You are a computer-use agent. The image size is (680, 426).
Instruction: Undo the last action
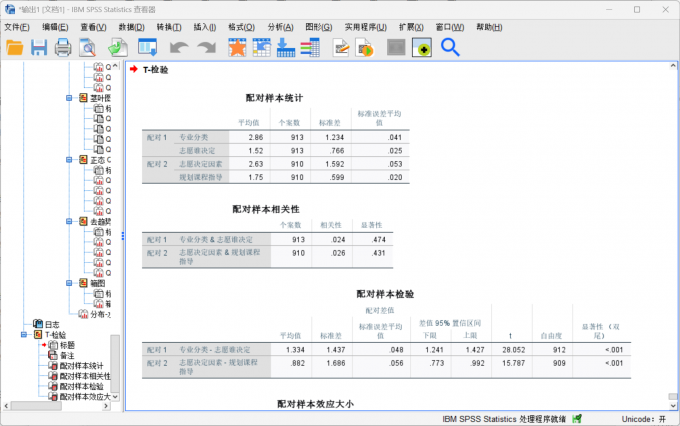click(x=179, y=47)
